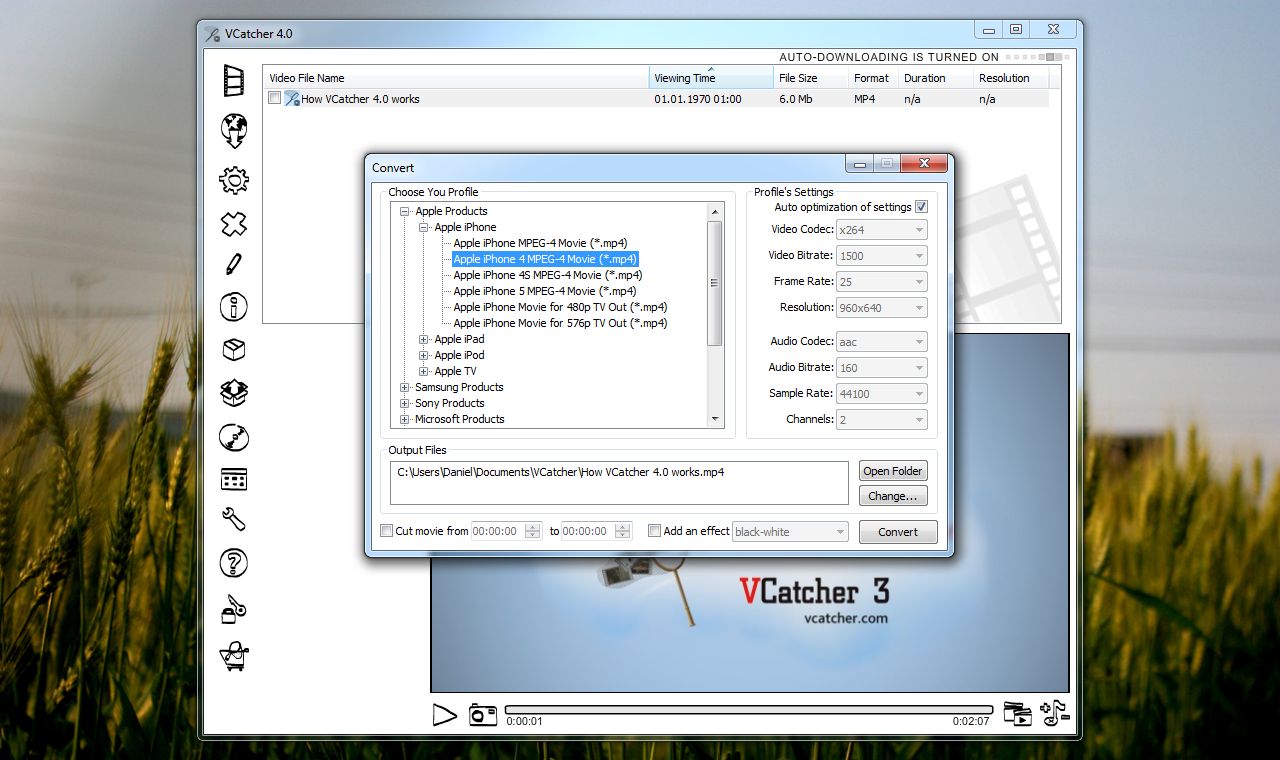
Task: Sort by Duration column header
Action: coord(936,78)
